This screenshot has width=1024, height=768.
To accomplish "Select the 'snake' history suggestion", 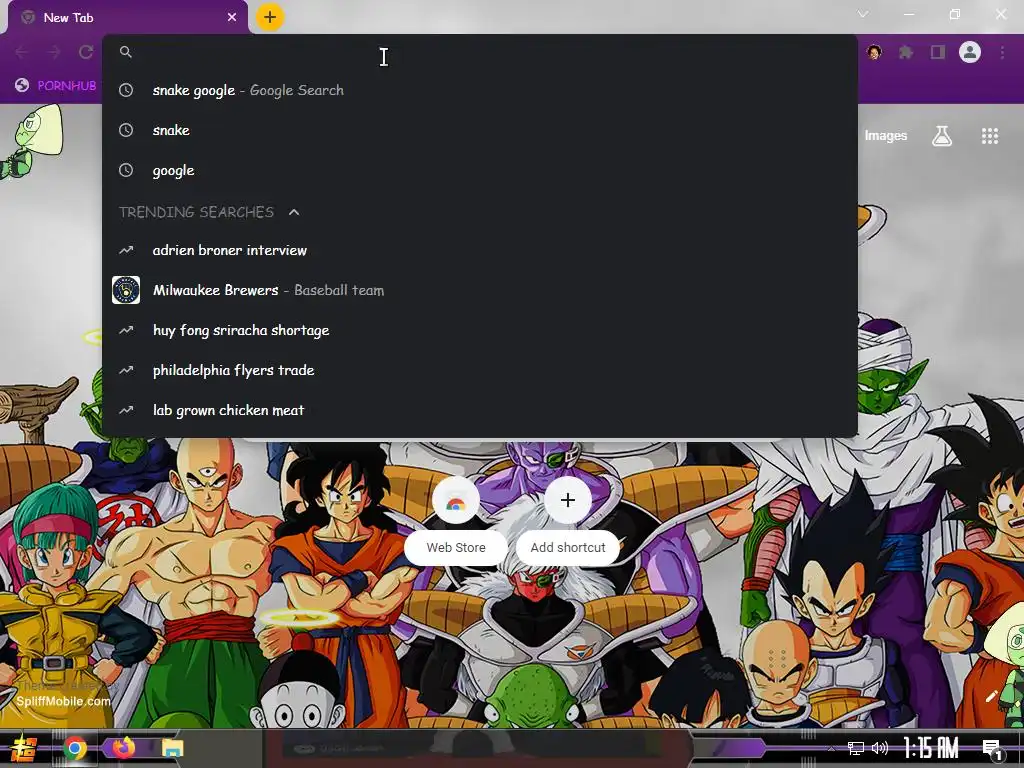I will [480, 130].
